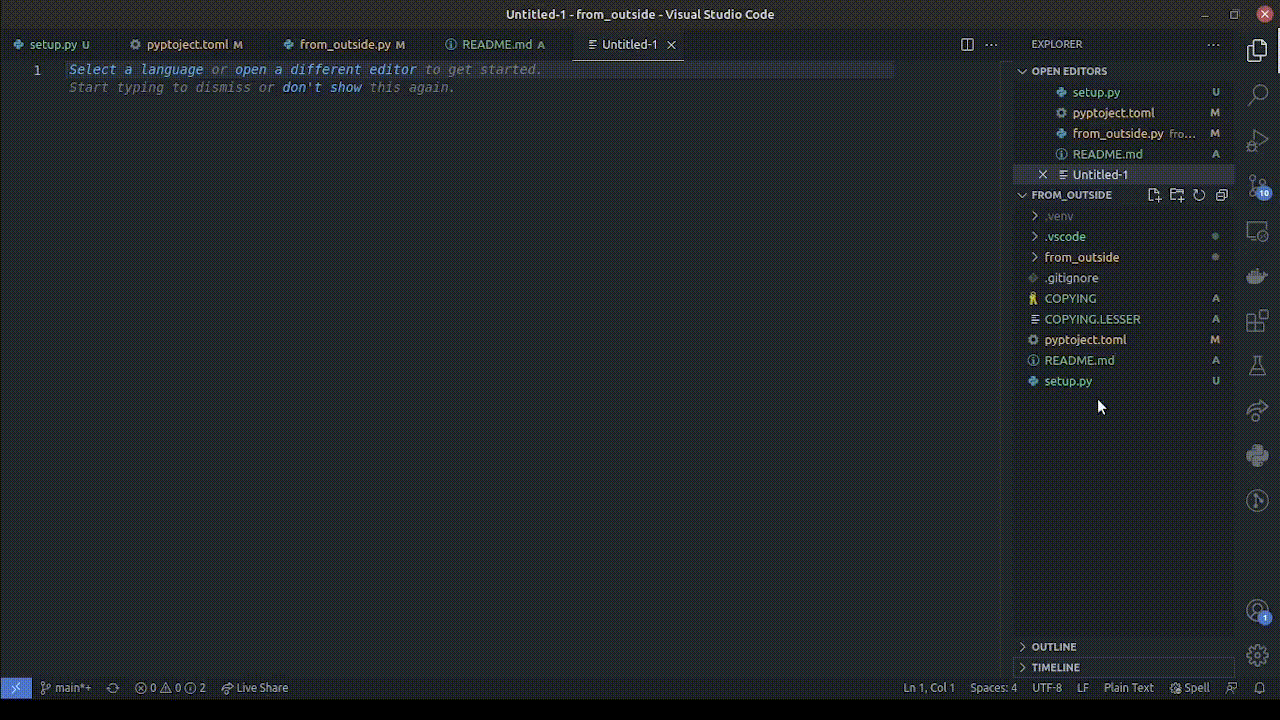
Task: Change end-of-line sequence LF
Action: click(x=1083, y=688)
